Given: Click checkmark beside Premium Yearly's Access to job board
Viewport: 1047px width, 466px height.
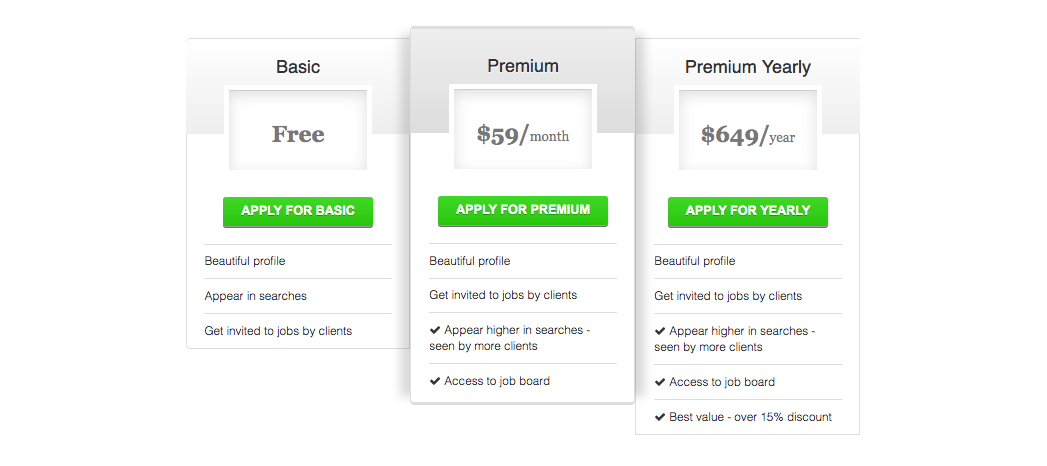Looking at the screenshot, I should 660,382.
